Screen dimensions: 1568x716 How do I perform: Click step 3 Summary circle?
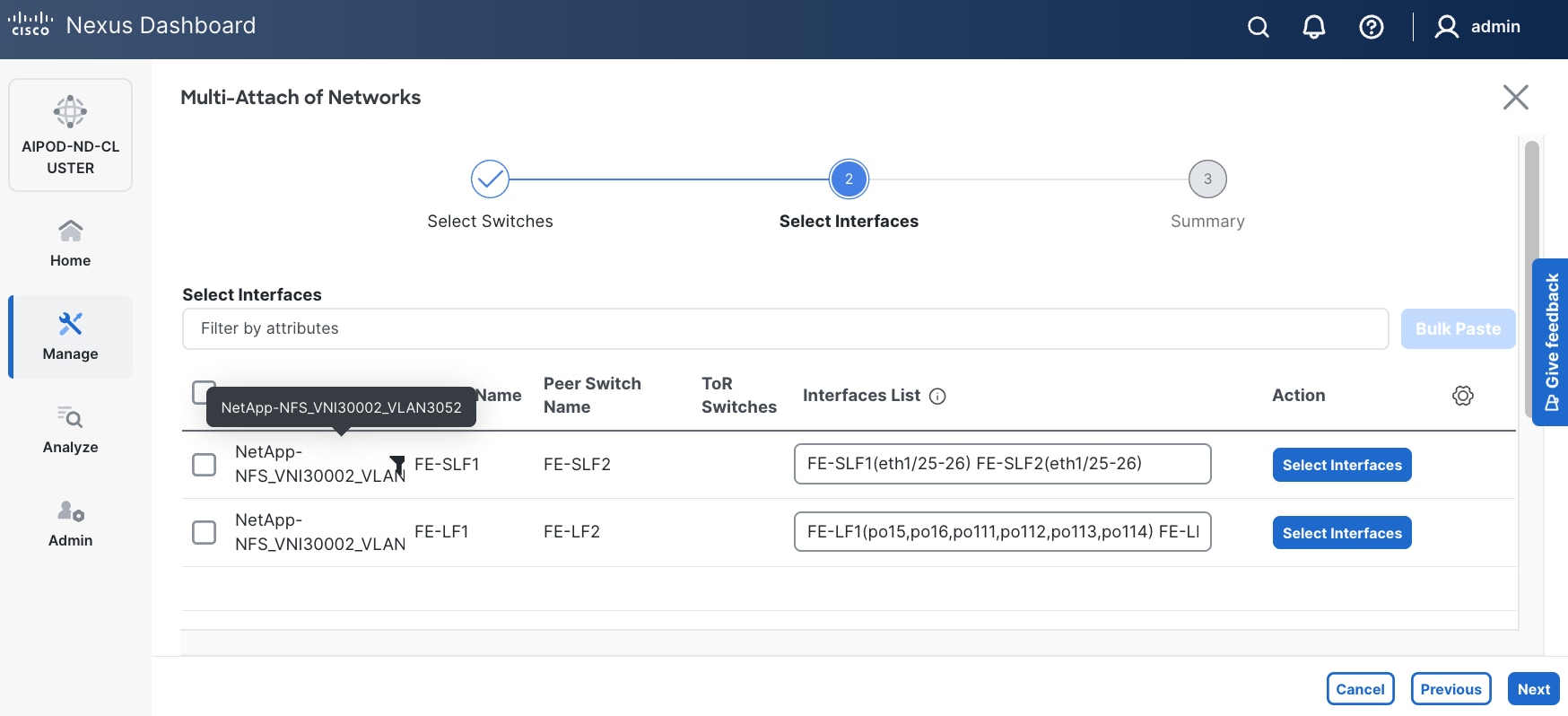click(1207, 179)
